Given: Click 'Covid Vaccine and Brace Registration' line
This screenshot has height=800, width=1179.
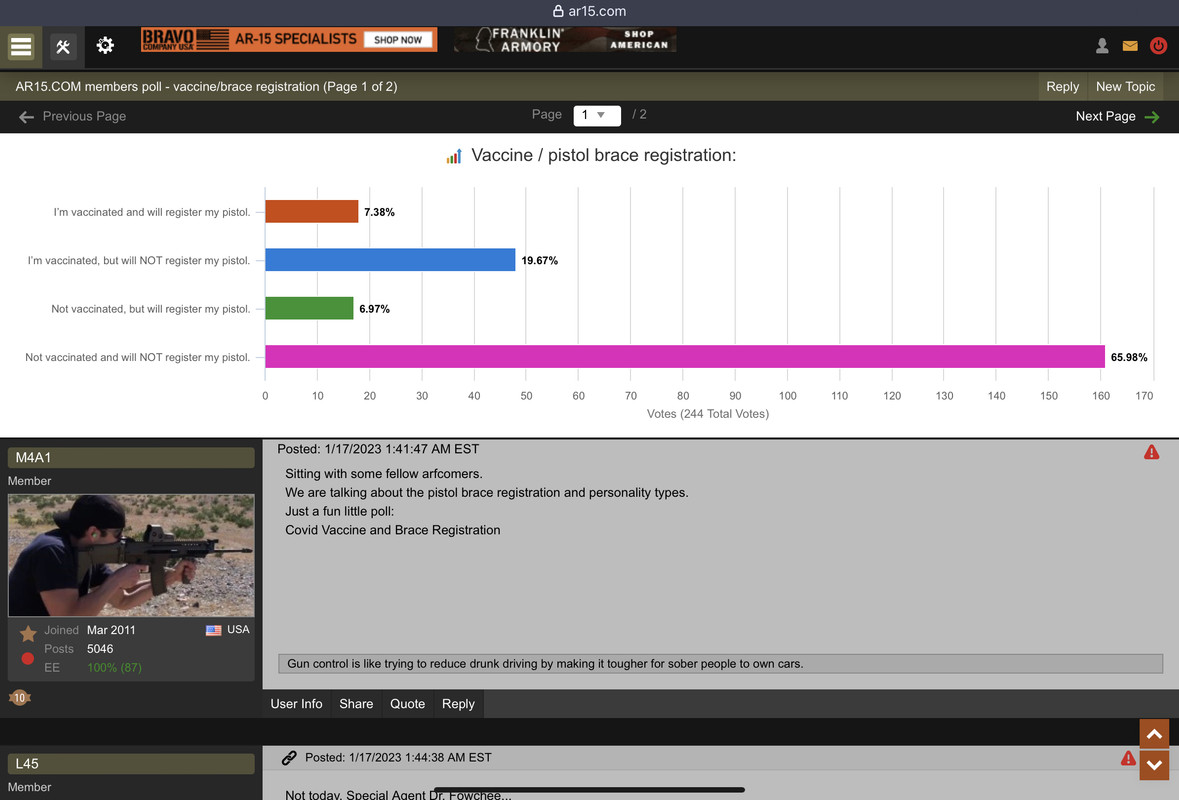Looking at the screenshot, I should coord(392,530).
